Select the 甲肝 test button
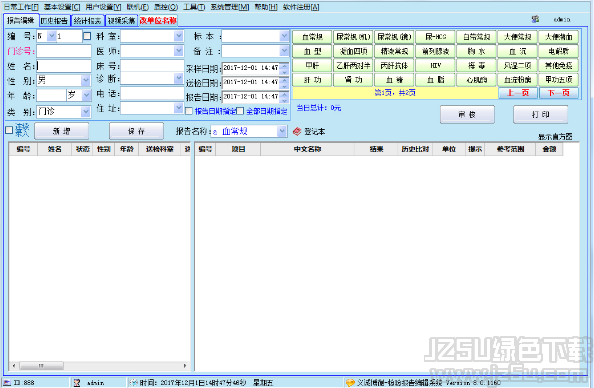This screenshot has height=388, width=594. tap(312, 66)
